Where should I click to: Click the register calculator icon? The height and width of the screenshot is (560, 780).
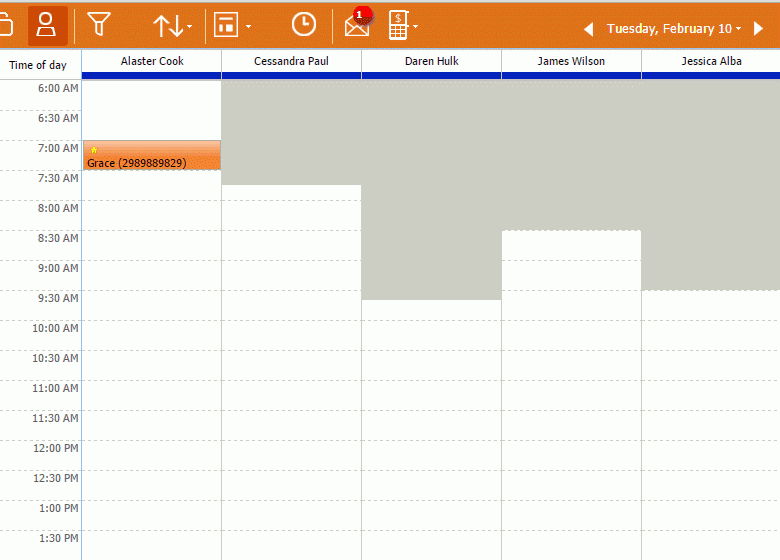[x=398, y=25]
